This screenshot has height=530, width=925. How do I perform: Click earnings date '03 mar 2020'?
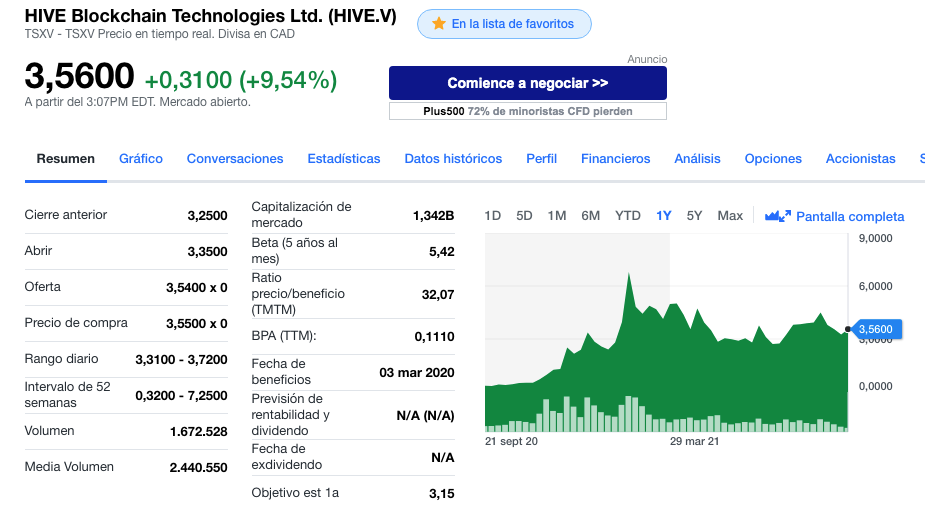[417, 372]
